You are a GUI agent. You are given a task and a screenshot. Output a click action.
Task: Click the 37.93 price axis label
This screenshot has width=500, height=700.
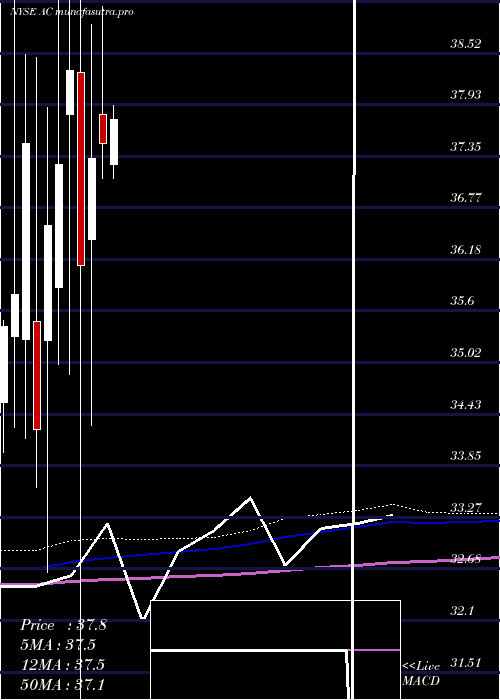tap(466, 95)
